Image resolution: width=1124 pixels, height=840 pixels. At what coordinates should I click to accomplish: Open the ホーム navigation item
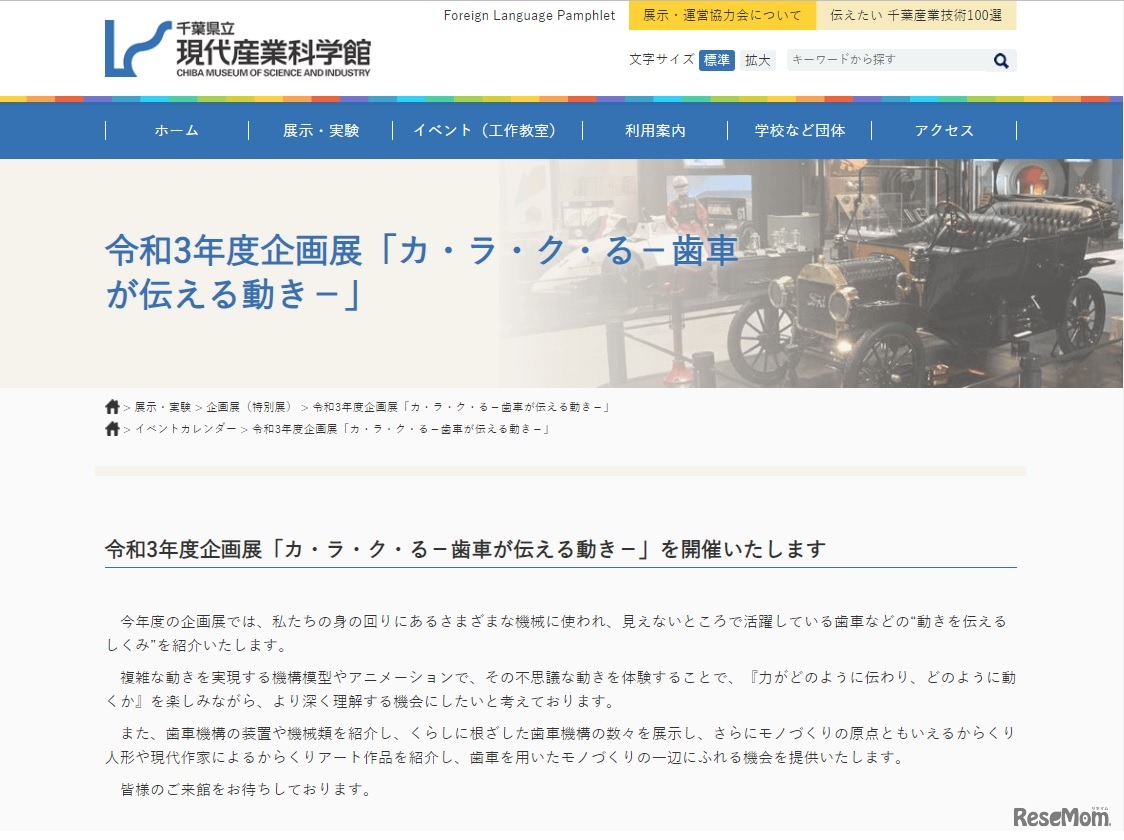click(x=176, y=130)
